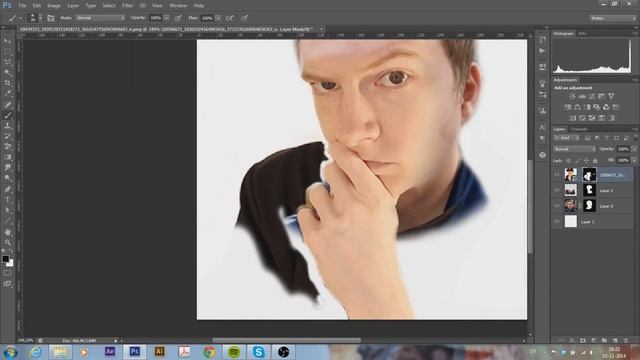
Task: Open brush Flow slider arrow
Action: pos(218,18)
